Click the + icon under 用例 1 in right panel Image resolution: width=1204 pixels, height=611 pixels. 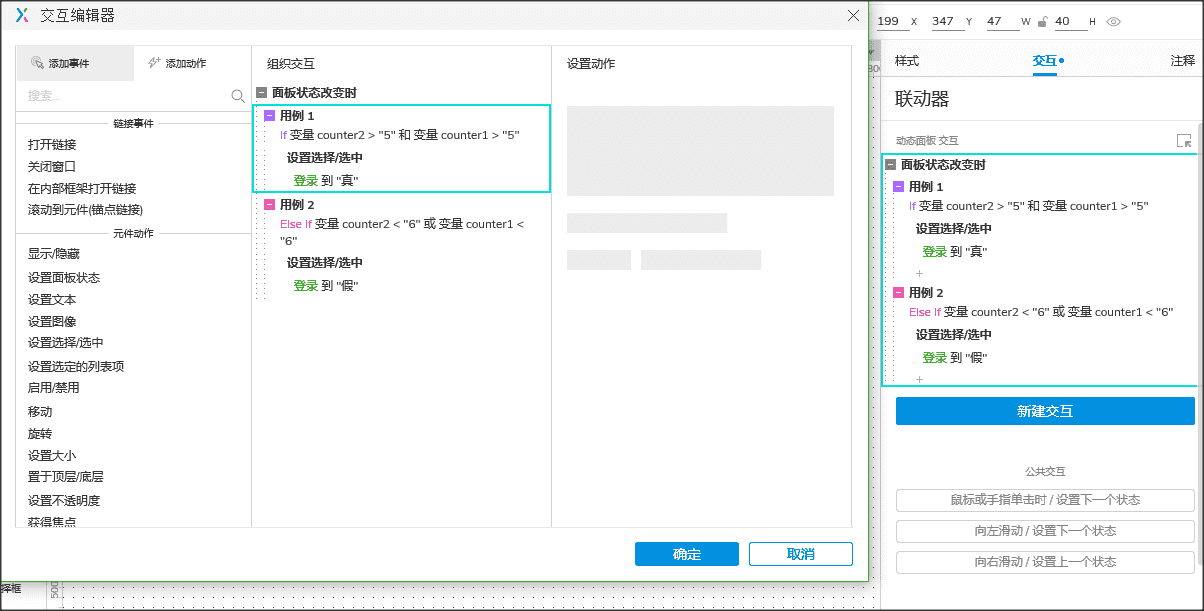point(919,272)
